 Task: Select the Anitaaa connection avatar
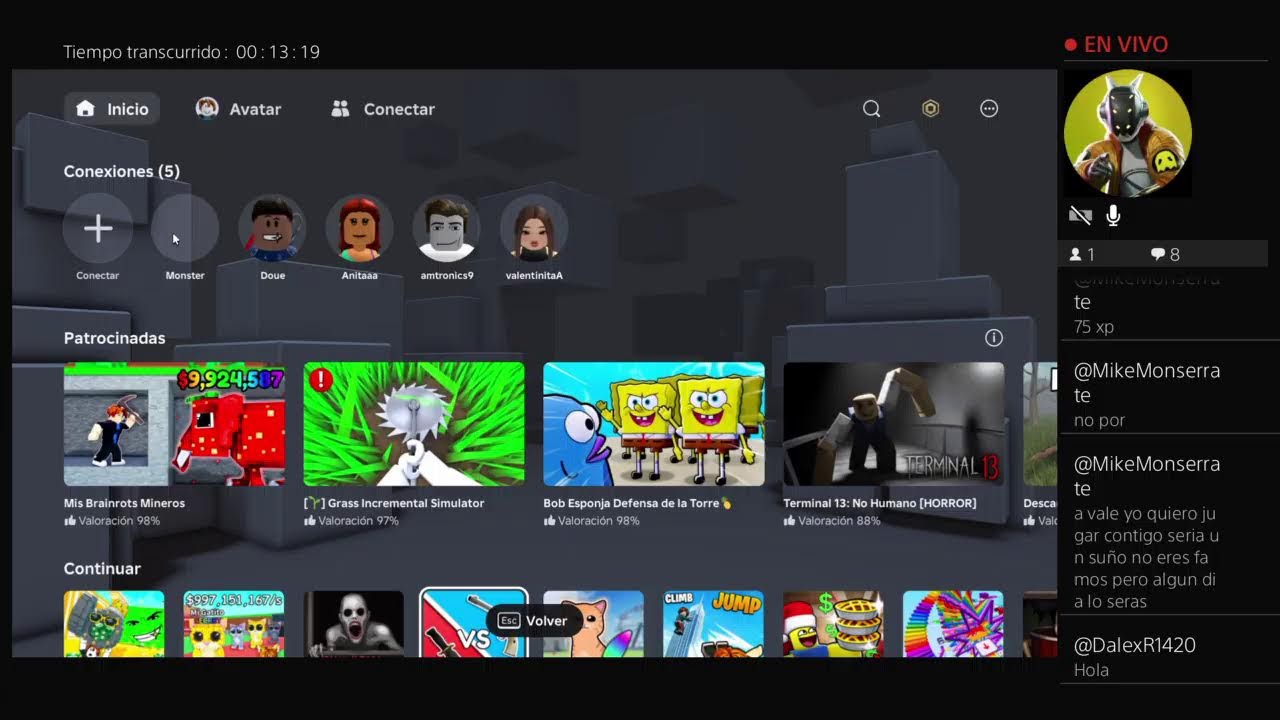pyautogui.click(x=359, y=229)
